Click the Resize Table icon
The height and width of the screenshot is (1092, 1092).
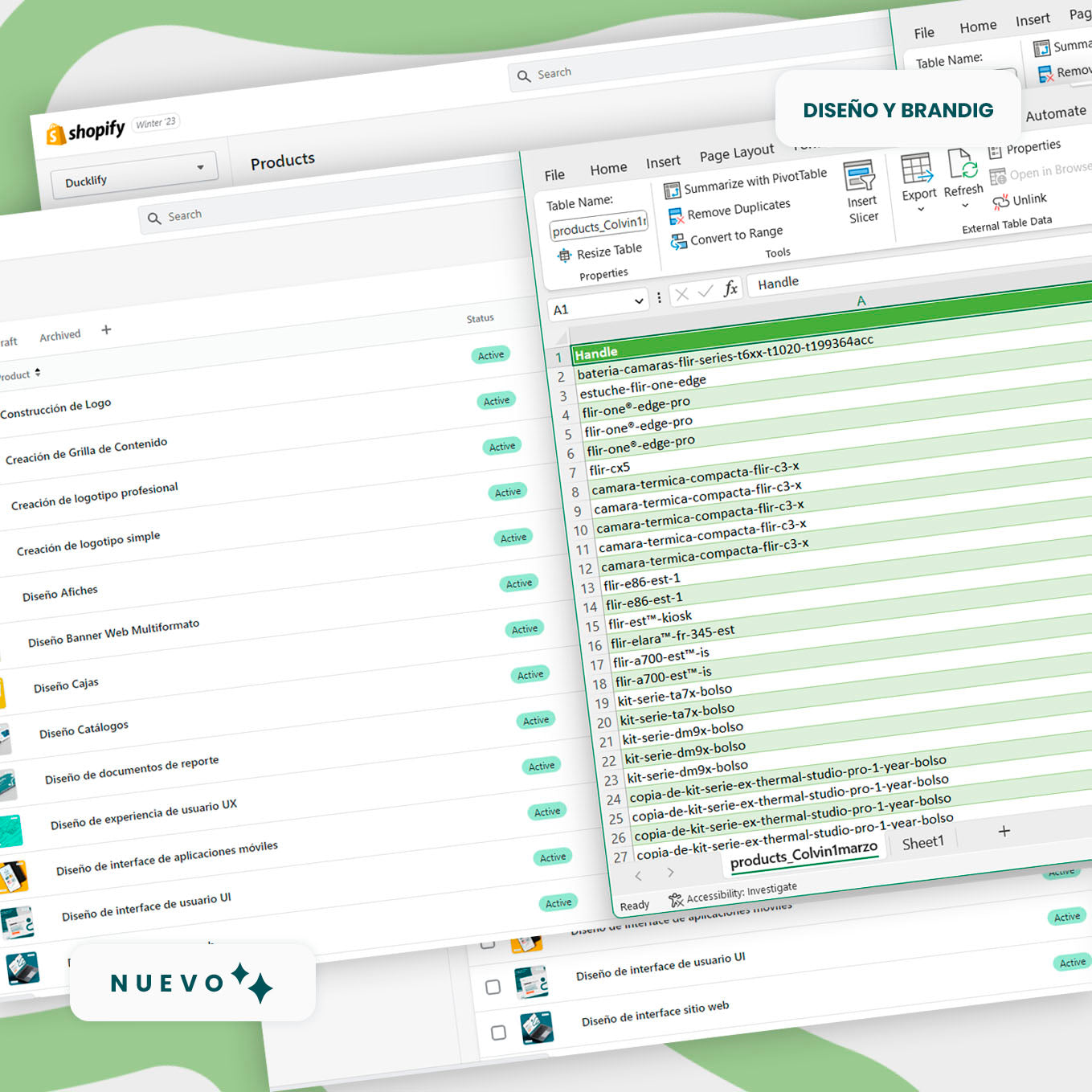tap(565, 256)
